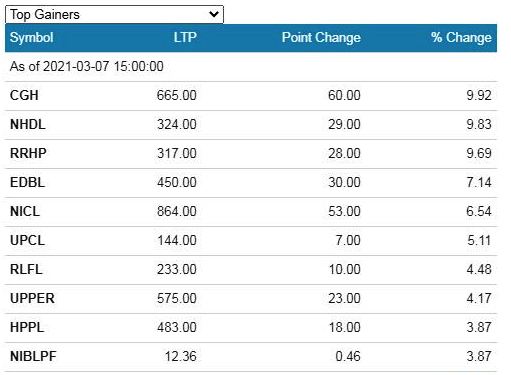
Task: Click the NICL symbol link
Action: point(25,211)
